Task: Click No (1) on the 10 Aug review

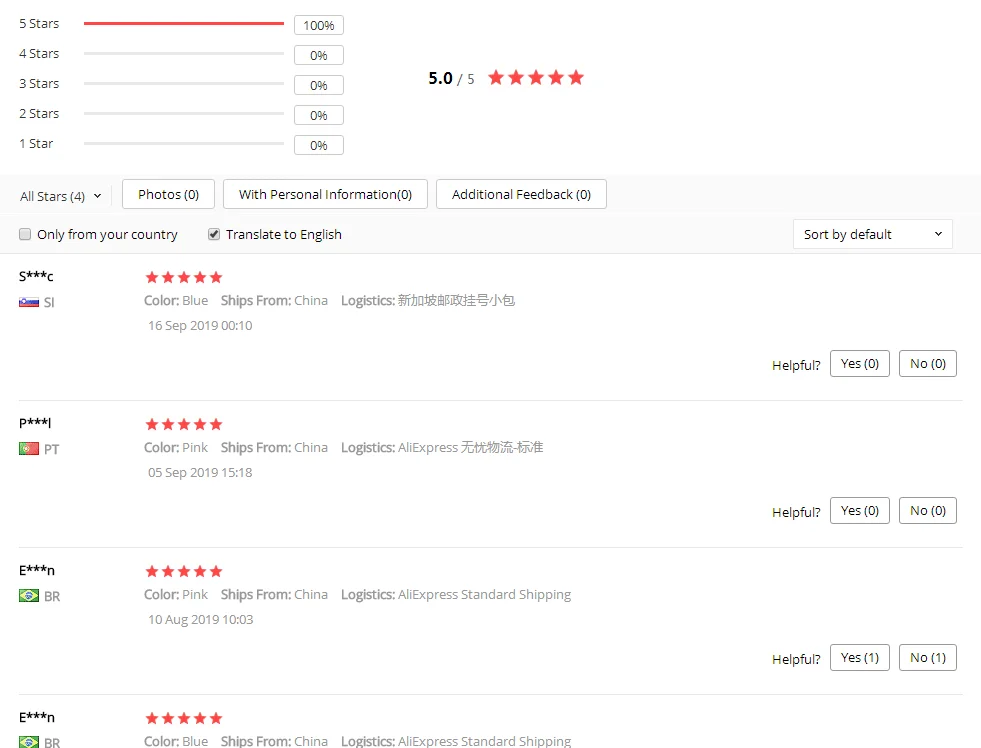Action: click(x=928, y=658)
